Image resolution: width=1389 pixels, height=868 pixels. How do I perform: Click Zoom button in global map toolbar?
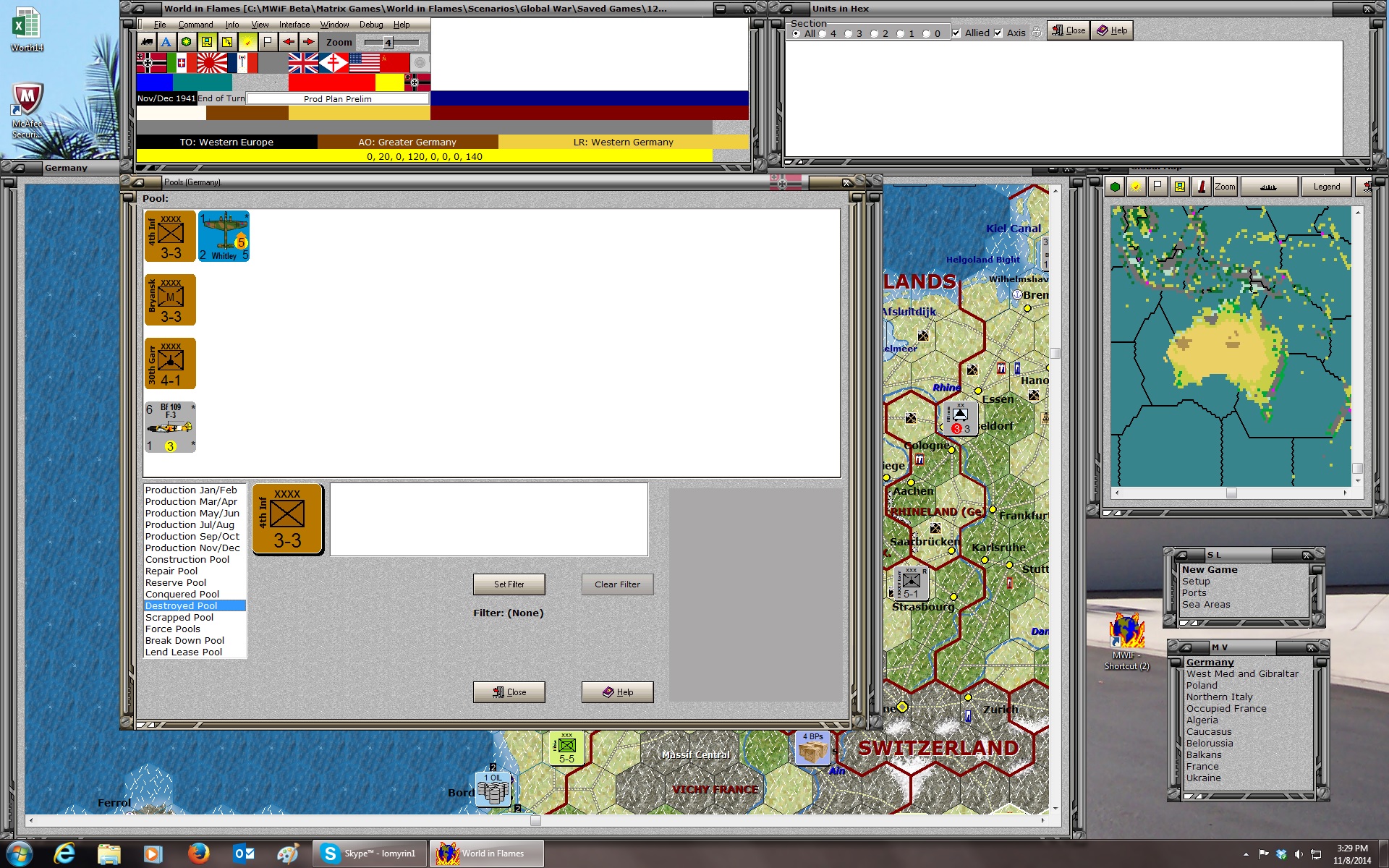pyautogui.click(x=1225, y=187)
